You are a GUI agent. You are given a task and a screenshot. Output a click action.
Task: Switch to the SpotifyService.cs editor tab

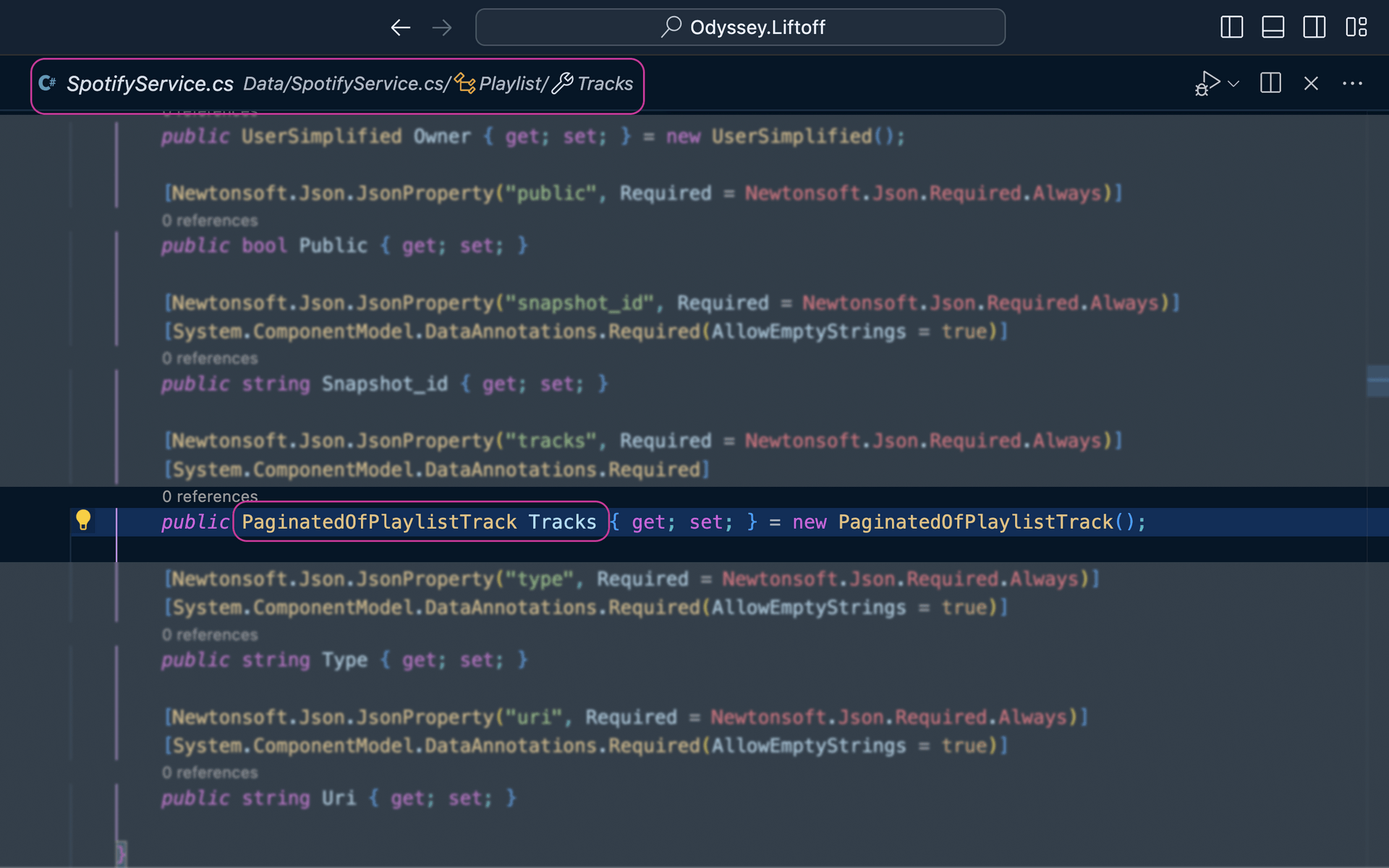150,83
